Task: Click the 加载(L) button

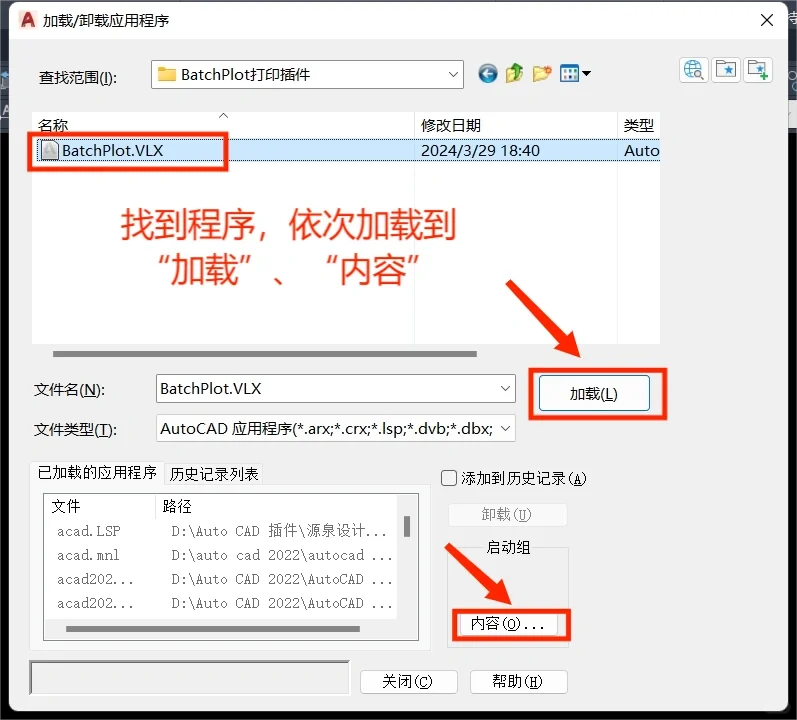Action: (x=594, y=393)
